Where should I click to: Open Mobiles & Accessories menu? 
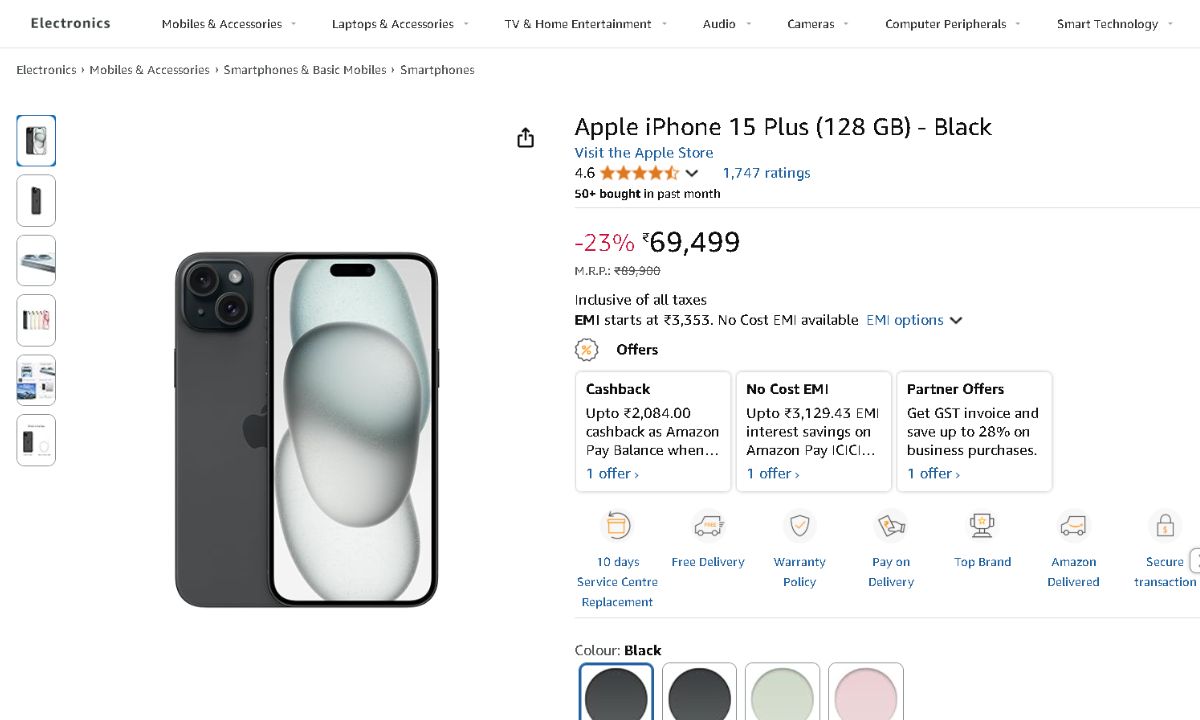point(229,24)
